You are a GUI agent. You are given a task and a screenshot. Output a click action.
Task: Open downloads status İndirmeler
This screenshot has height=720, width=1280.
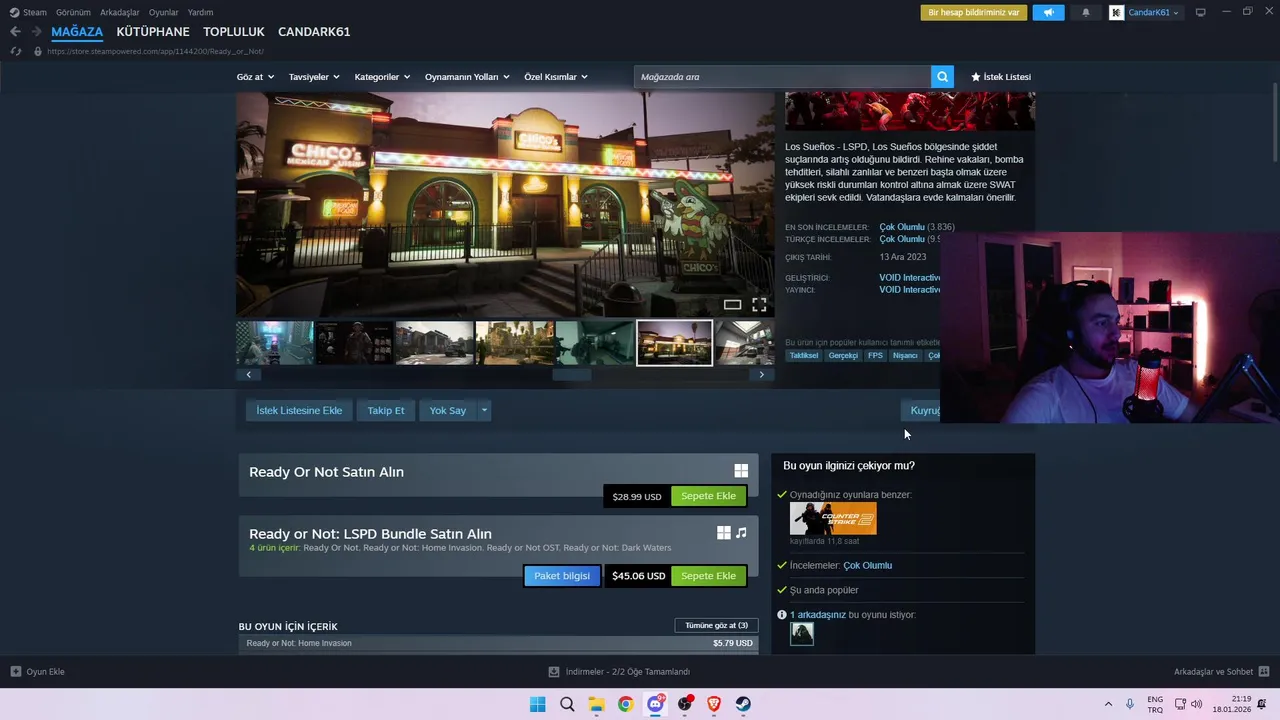pyautogui.click(x=620, y=672)
